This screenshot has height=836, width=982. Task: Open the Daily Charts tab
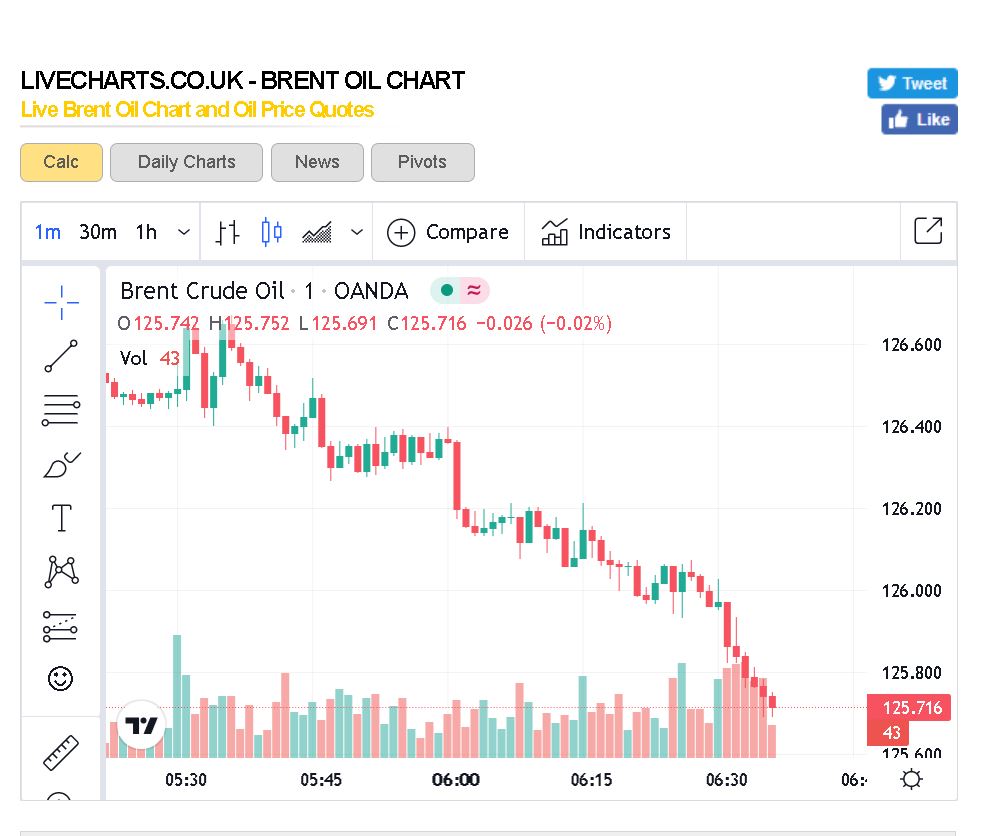pyautogui.click(x=187, y=162)
